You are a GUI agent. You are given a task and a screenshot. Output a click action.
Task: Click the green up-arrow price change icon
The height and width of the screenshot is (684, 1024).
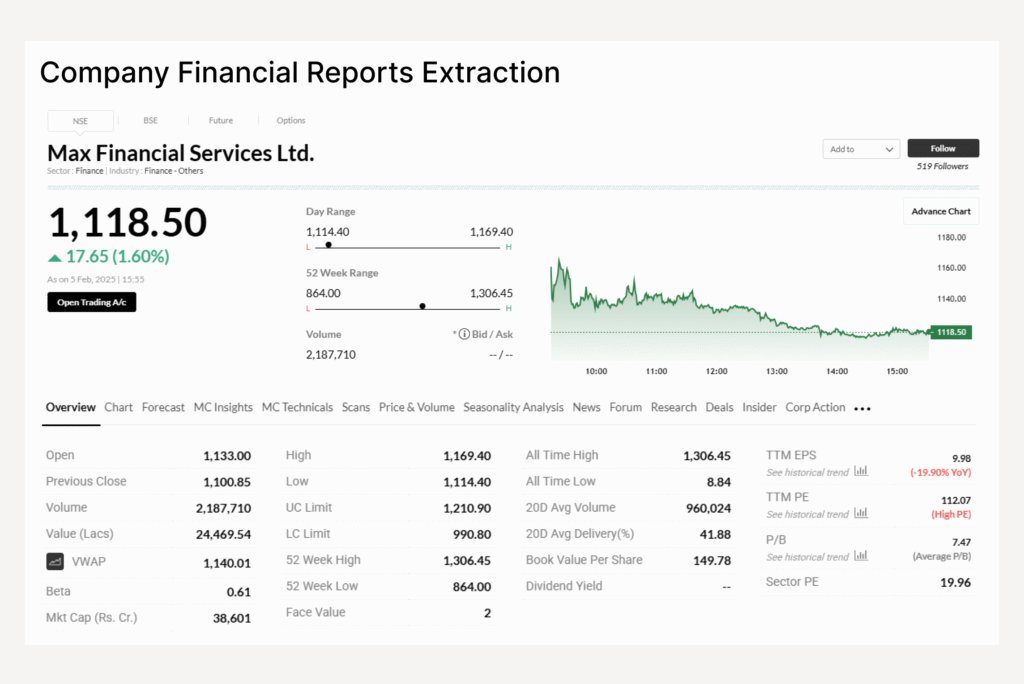pyautogui.click(x=55, y=258)
